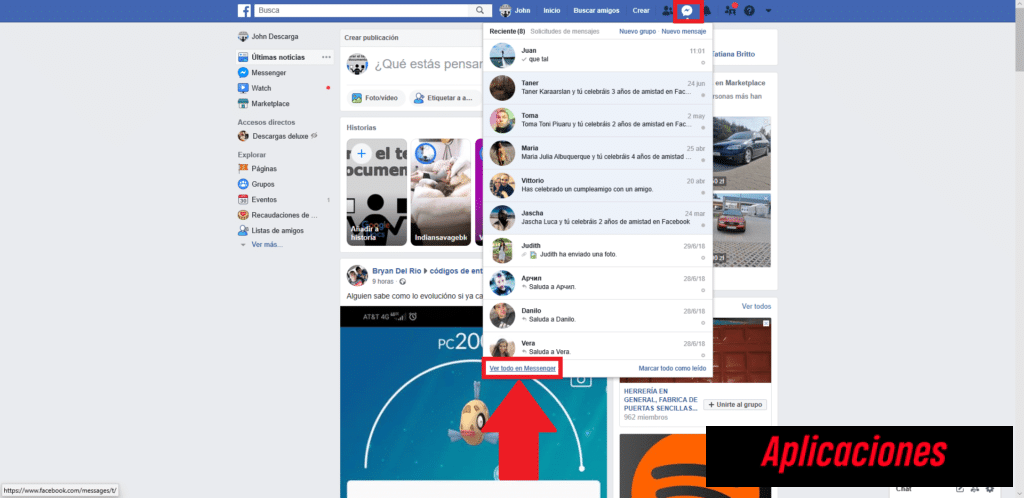Click Judith's profile picture in message list
The width and height of the screenshot is (1024, 498).
(502, 251)
